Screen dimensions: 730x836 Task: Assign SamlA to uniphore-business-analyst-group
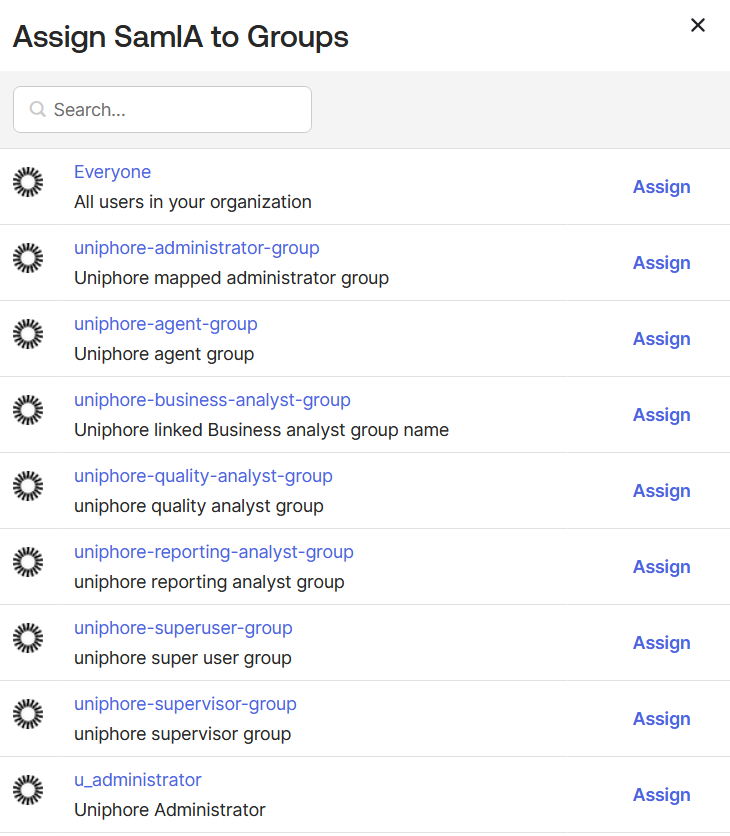661,415
